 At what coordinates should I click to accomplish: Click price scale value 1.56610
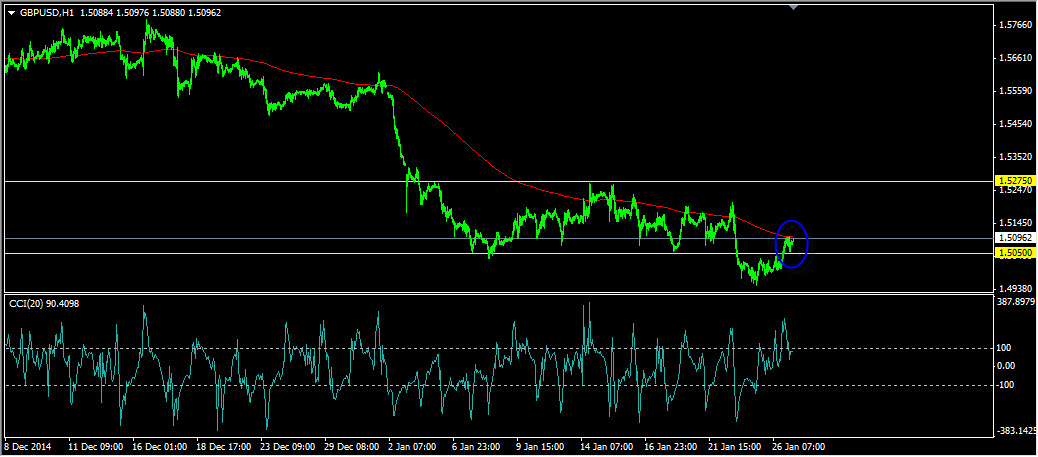[1016, 58]
